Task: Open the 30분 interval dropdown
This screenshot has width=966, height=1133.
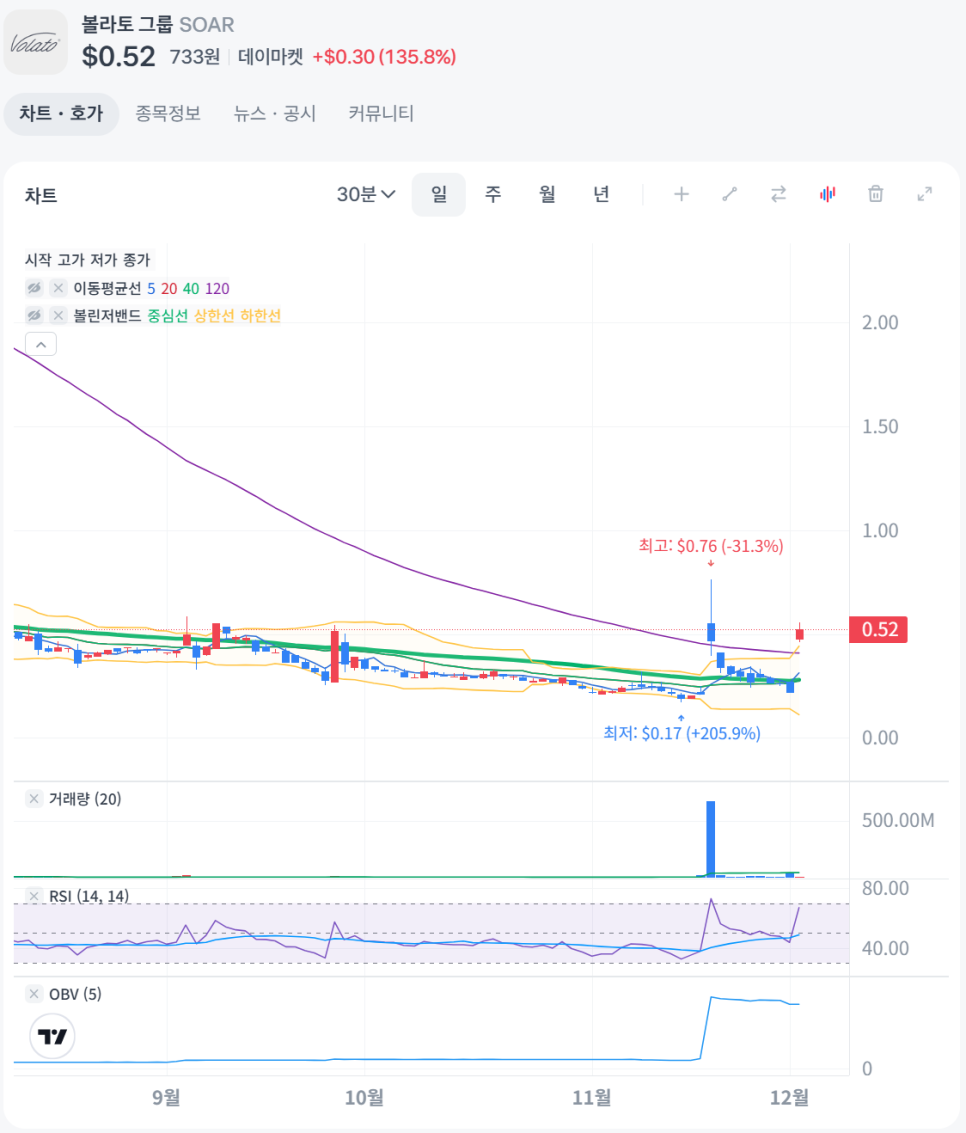Action: (366, 194)
